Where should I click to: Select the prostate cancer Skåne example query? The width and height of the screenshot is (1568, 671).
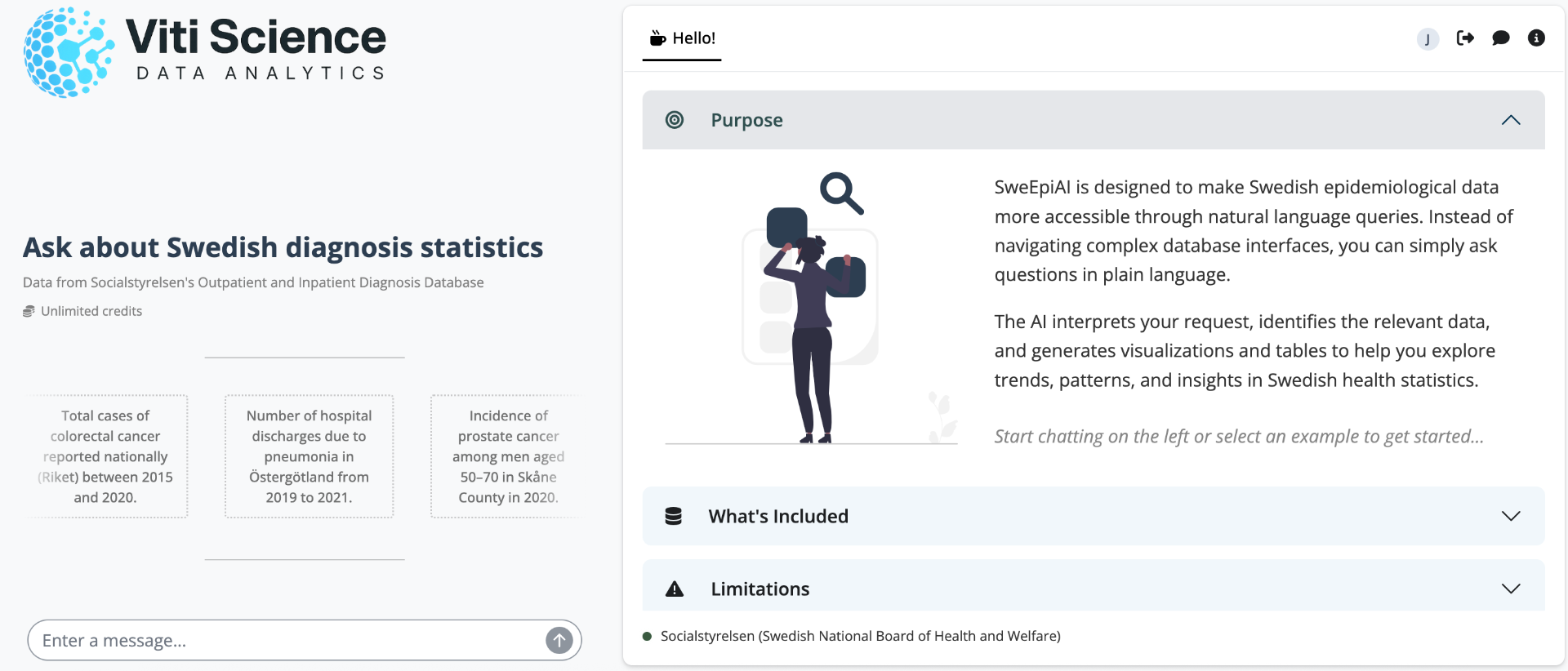pos(508,456)
